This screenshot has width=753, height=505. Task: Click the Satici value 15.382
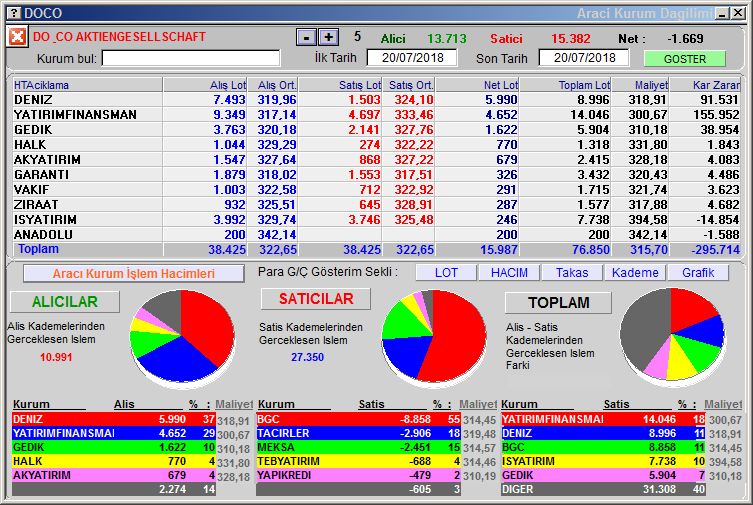(571, 38)
